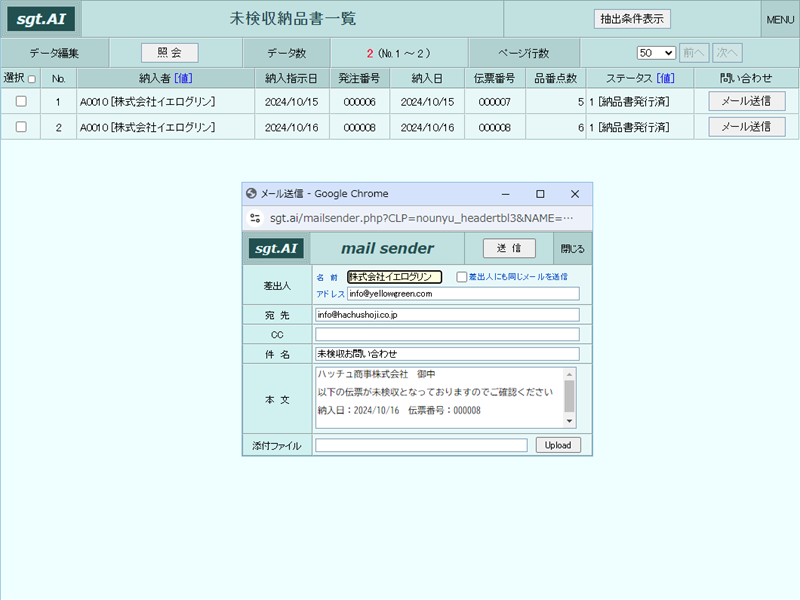Click 伝票番号 cell 000007
Viewport: 800px width, 600px height.
pyautogui.click(x=494, y=102)
